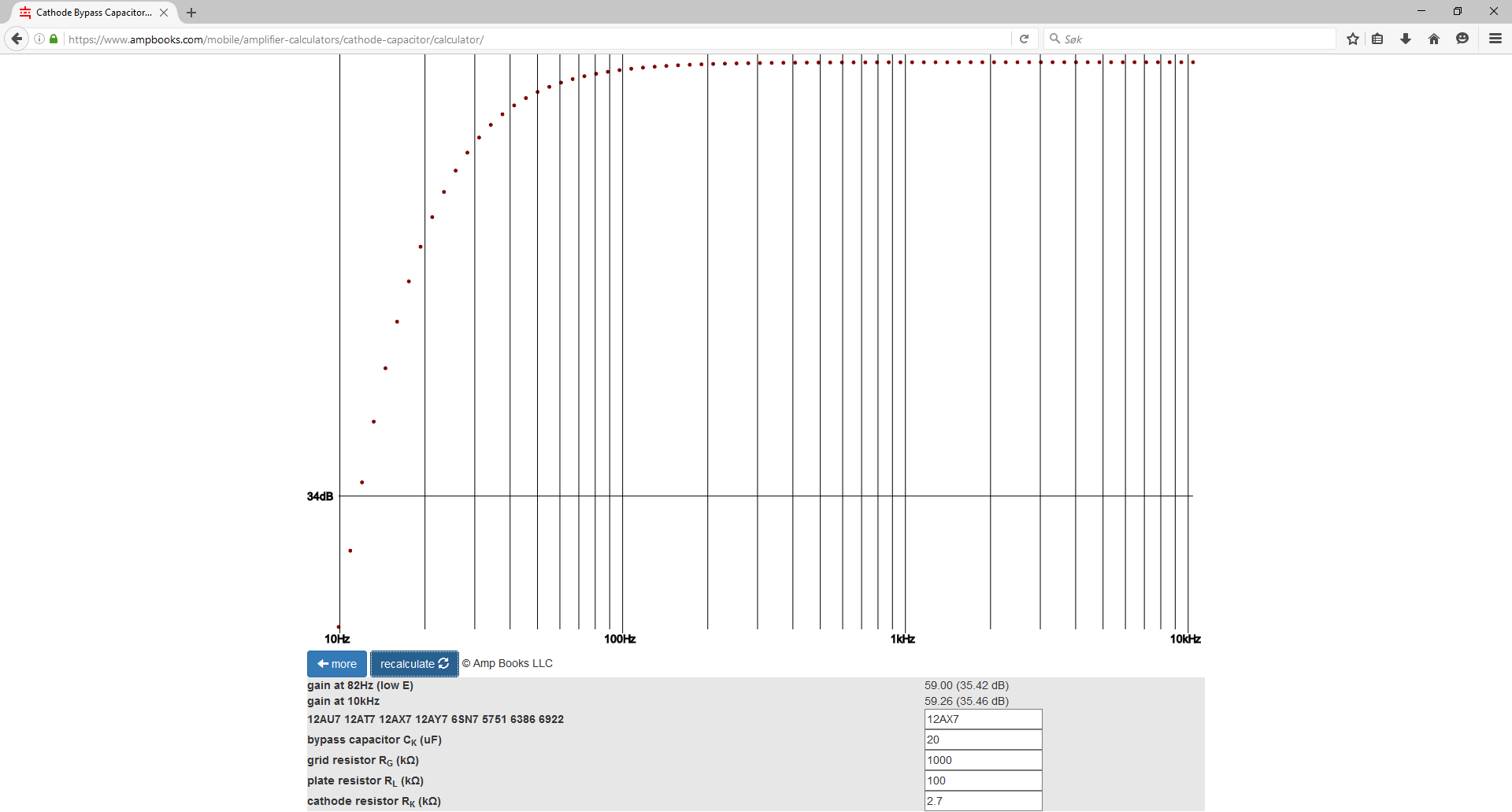The height and width of the screenshot is (812, 1512).
Task: Click the plate resistor RL label
Action: coord(365,781)
